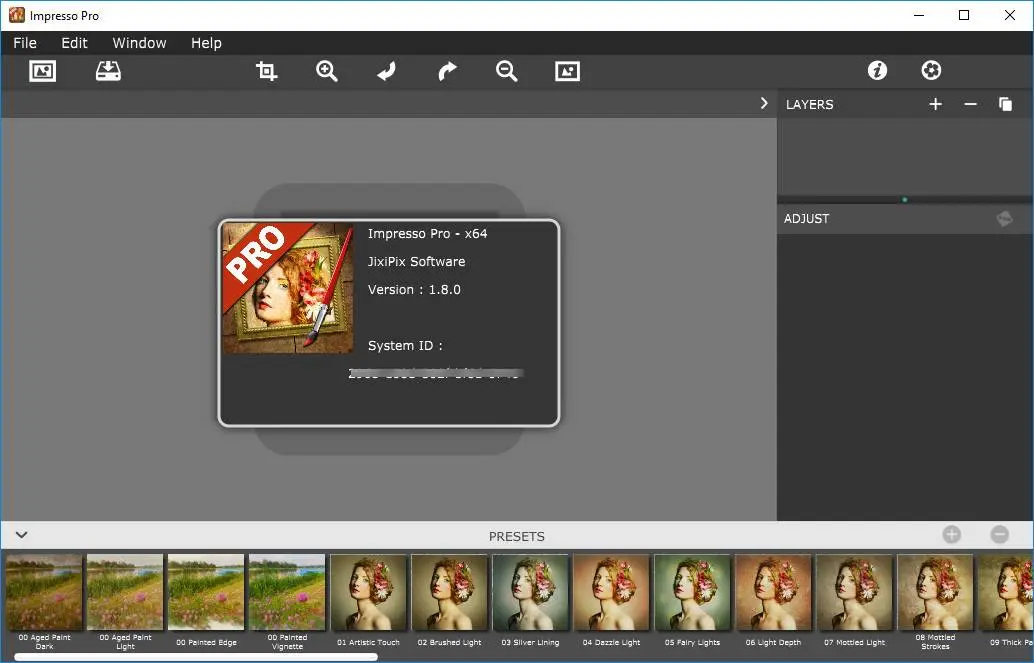Open an image with the load photo icon
The width and height of the screenshot is (1034, 663).
[x=42, y=71]
